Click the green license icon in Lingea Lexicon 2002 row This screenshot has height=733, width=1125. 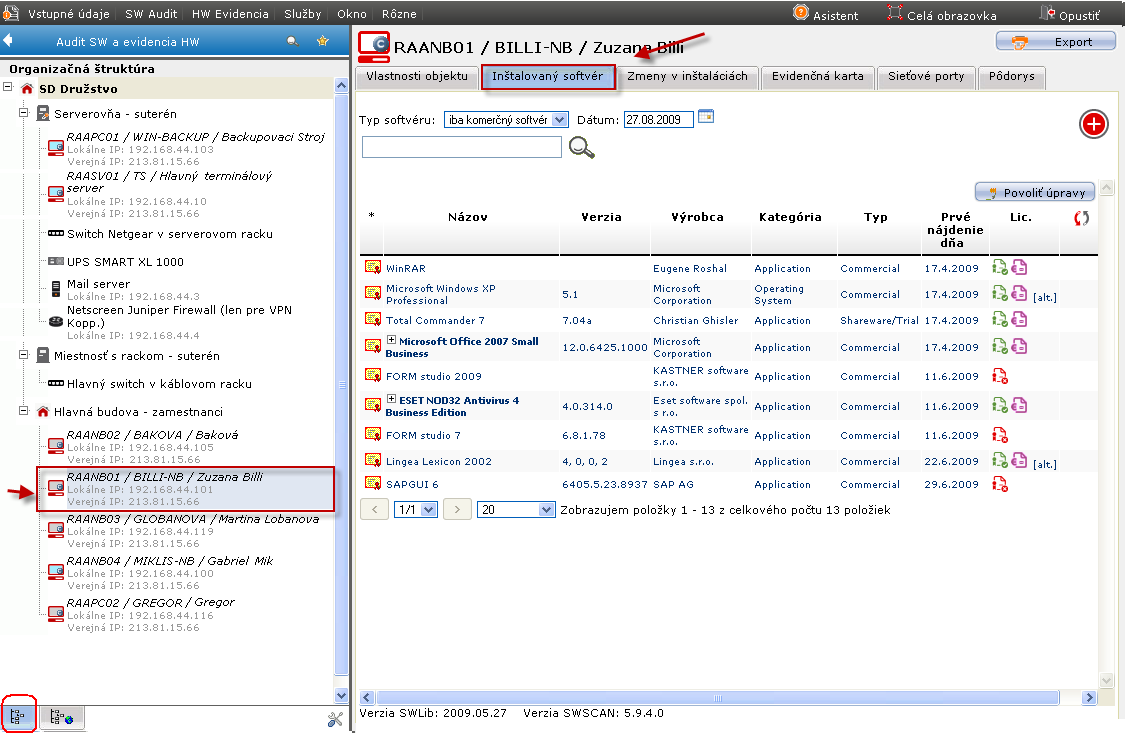point(999,460)
